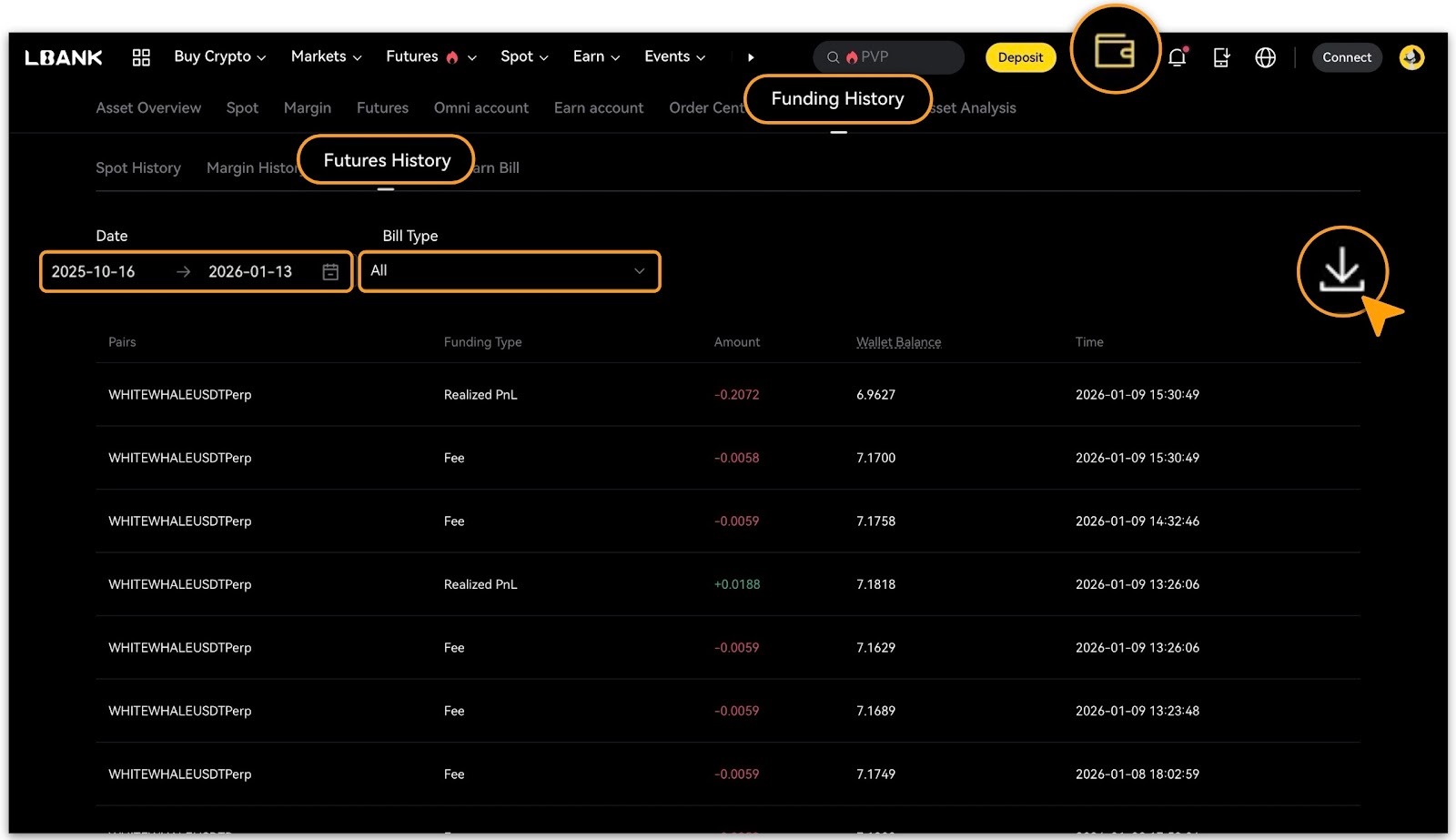Open the wallet icon in header
This screenshot has height=840, width=1456.
pyautogui.click(x=1114, y=51)
